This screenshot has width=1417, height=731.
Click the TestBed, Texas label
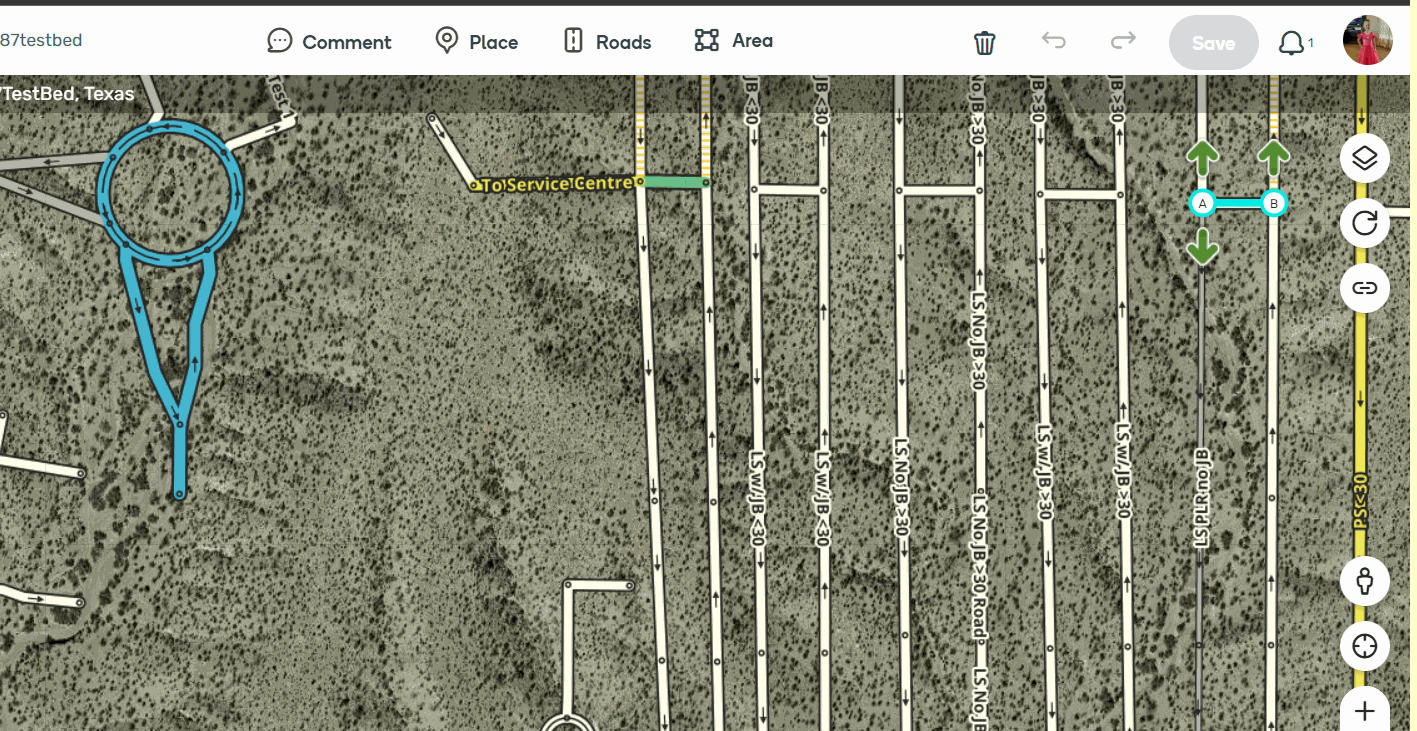(67, 94)
